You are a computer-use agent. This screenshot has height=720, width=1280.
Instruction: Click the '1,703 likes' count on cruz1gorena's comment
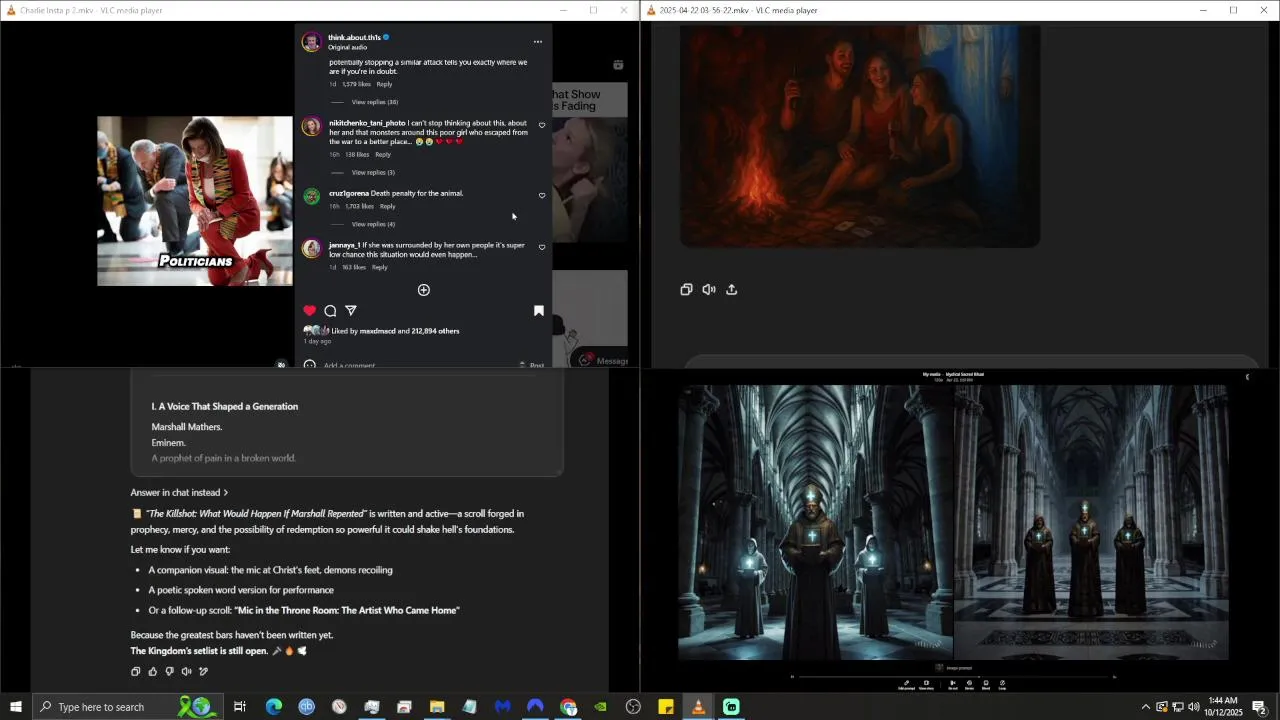pyautogui.click(x=359, y=206)
